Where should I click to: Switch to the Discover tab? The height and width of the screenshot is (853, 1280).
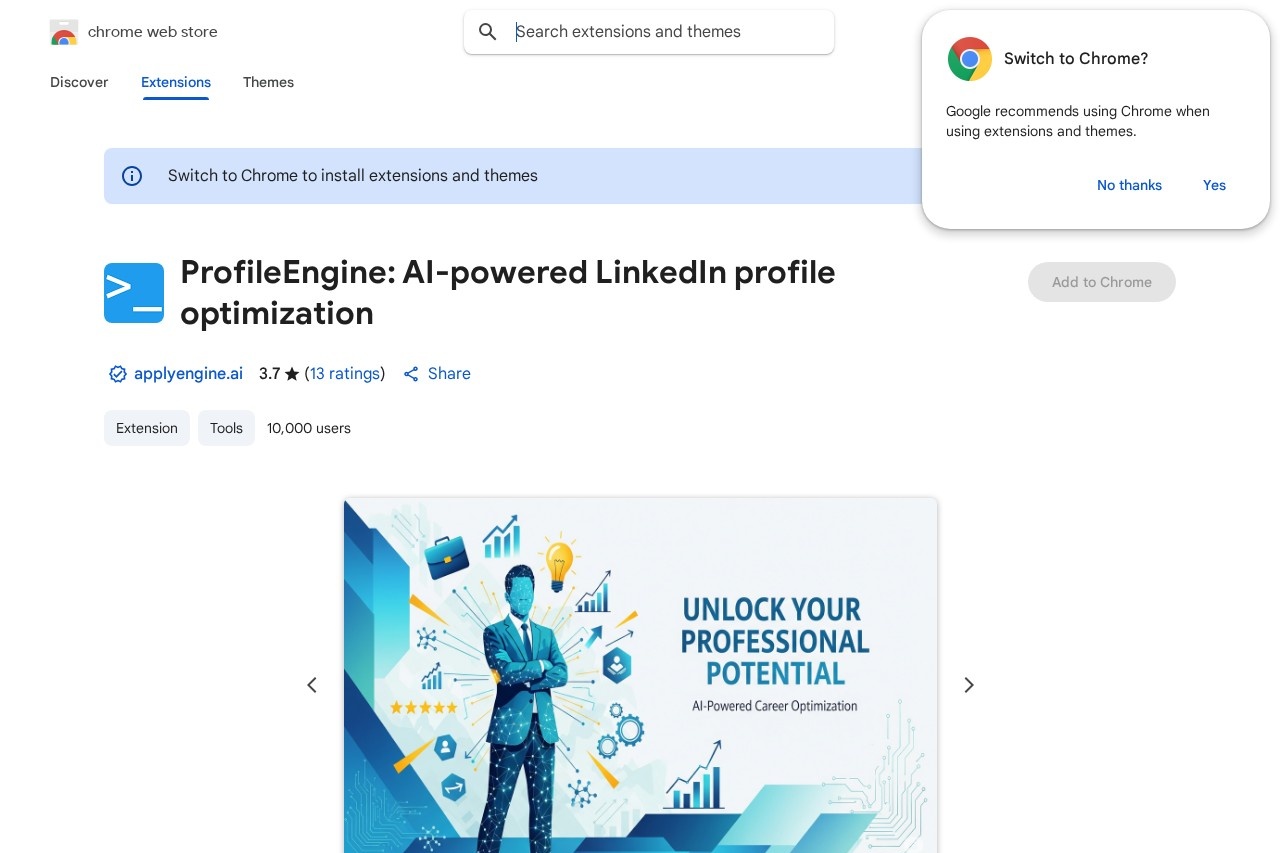coord(79,82)
